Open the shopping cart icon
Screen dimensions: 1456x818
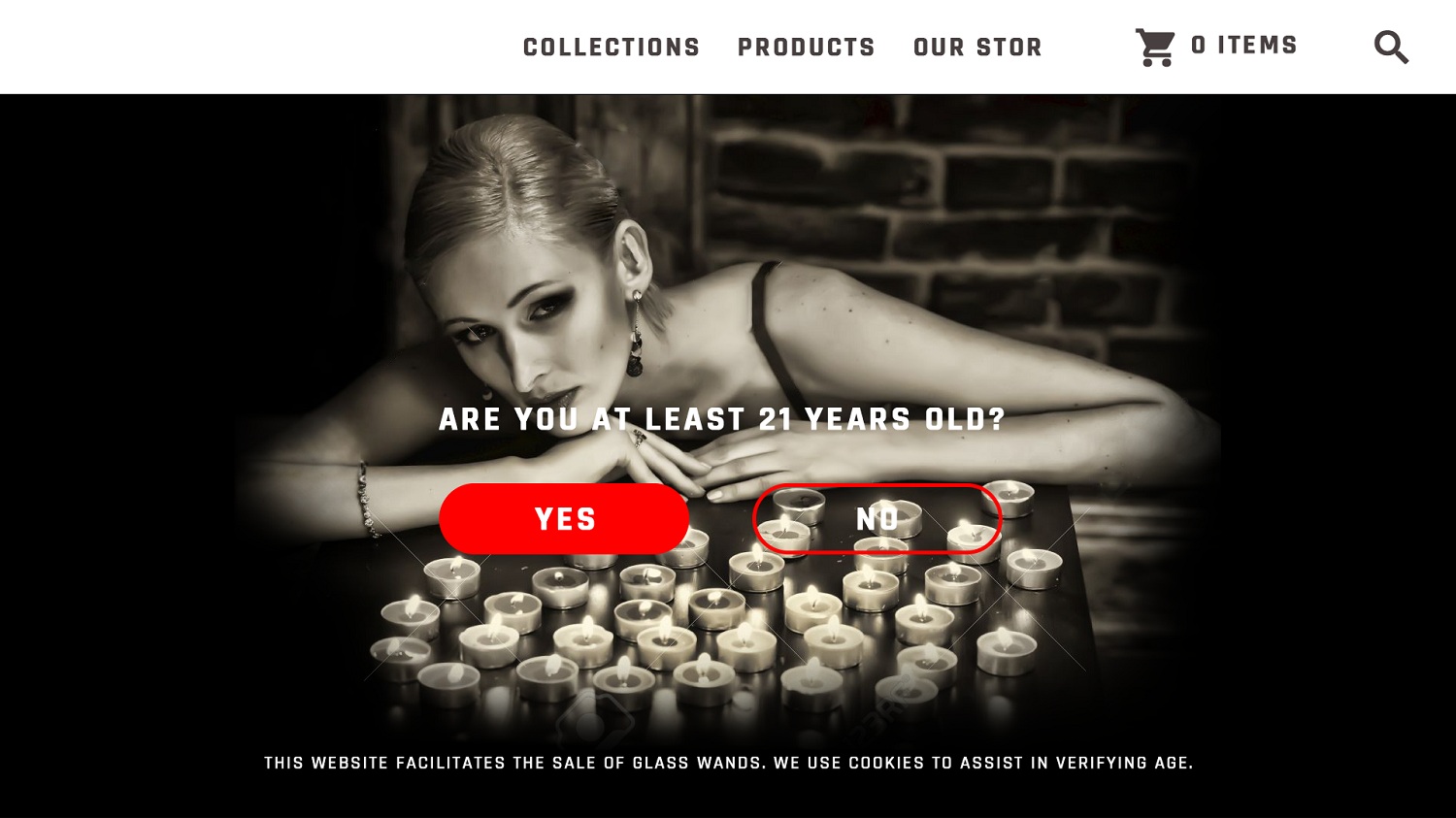tap(1155, 47)
